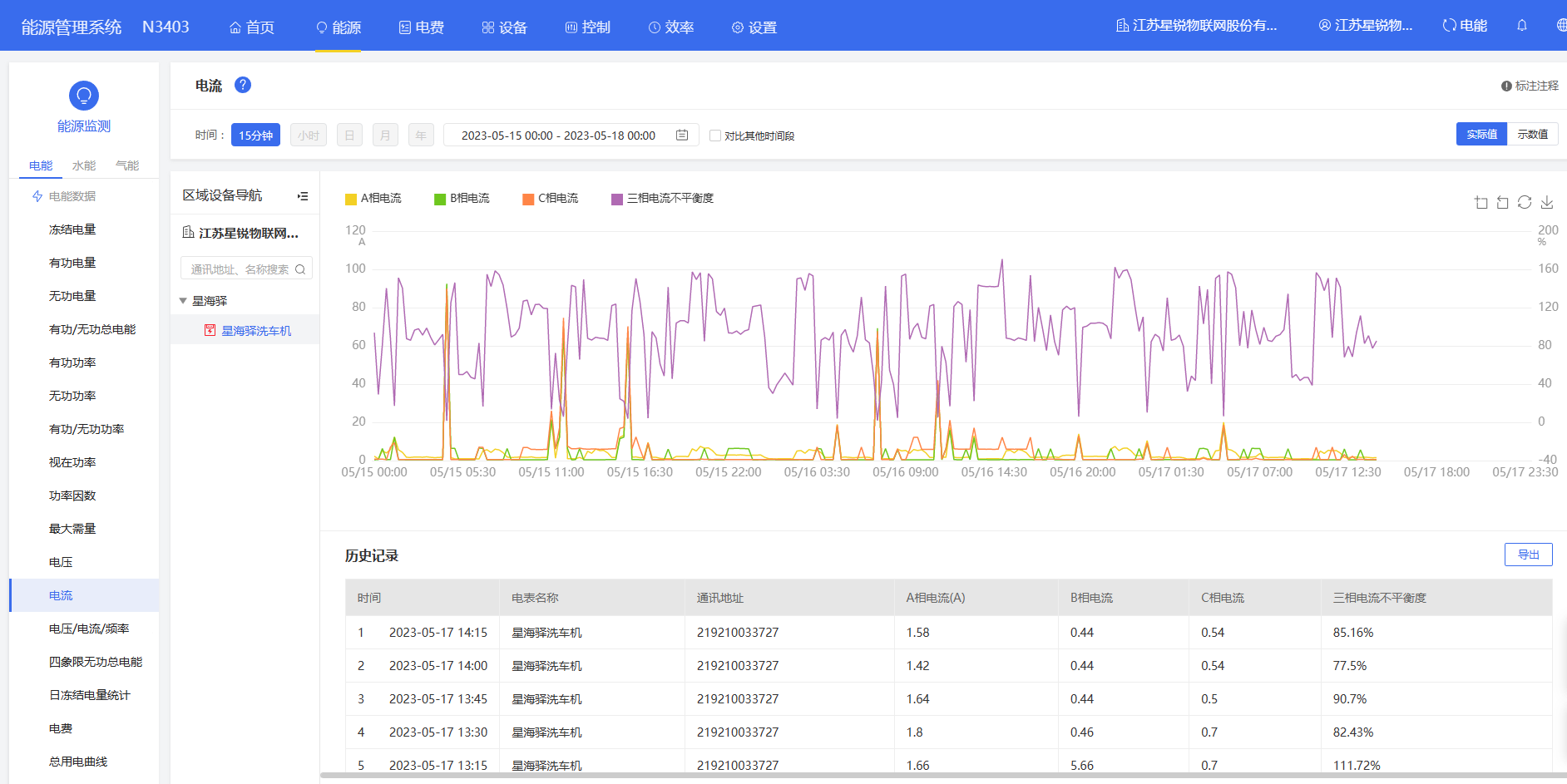
Task: Click the 5.66 B相电流 value
Action: 1082,766
